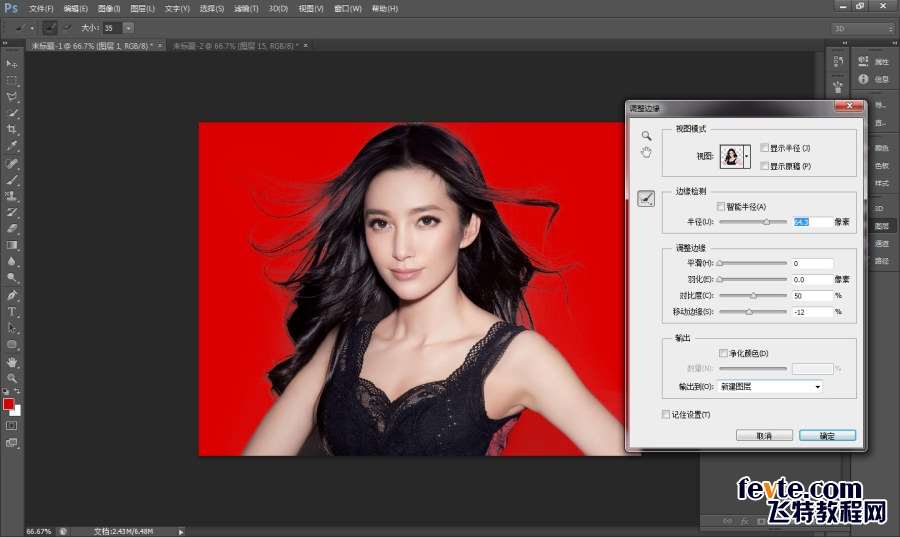Select the Shape tool in the toolbox

tap(11, 344)
